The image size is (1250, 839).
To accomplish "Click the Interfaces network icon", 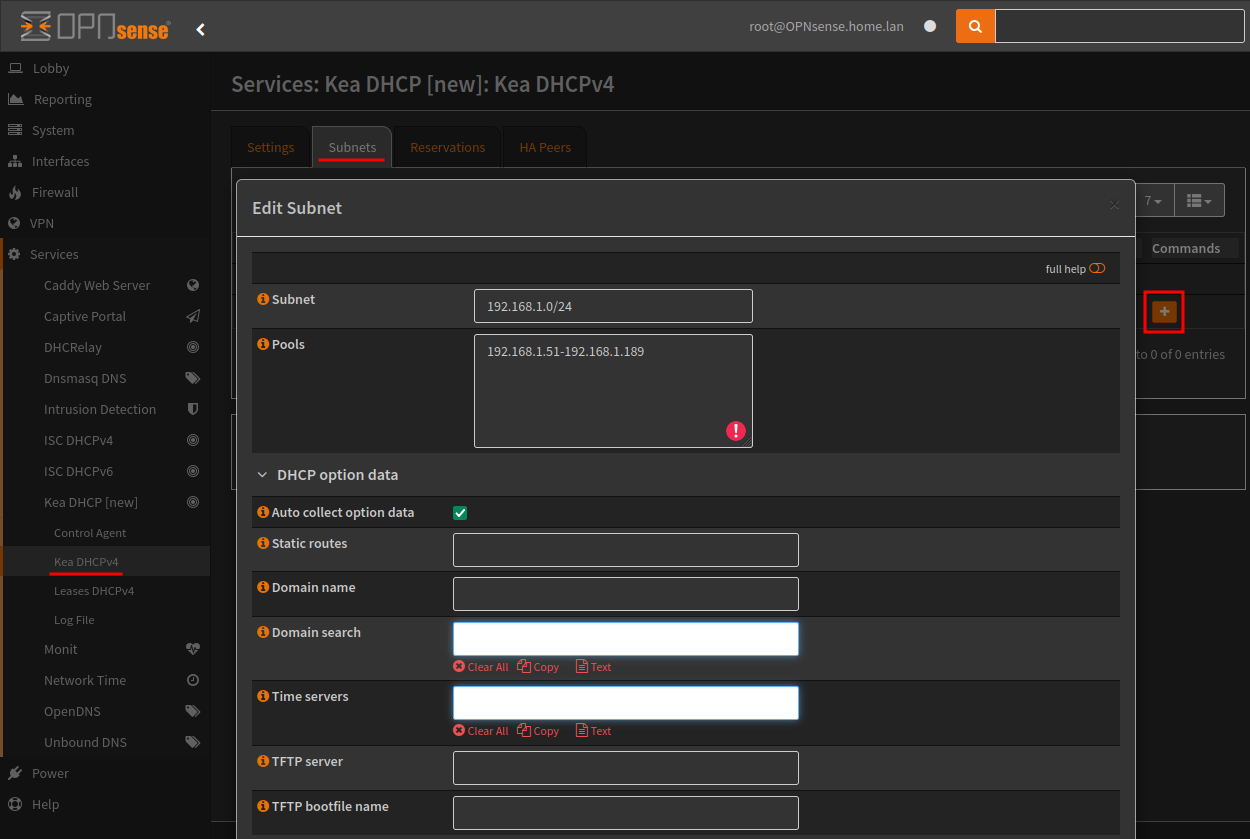I will pyautogui.click(x=15, y=161).
